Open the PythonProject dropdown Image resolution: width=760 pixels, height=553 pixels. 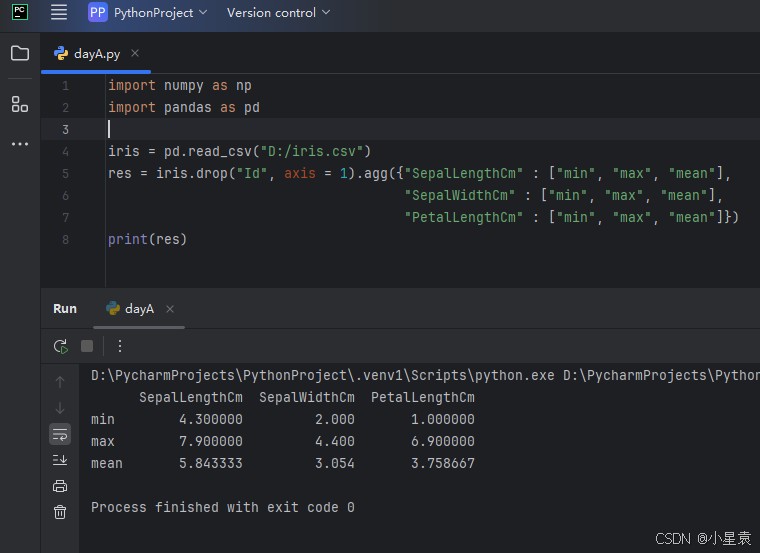click(160, 13)
